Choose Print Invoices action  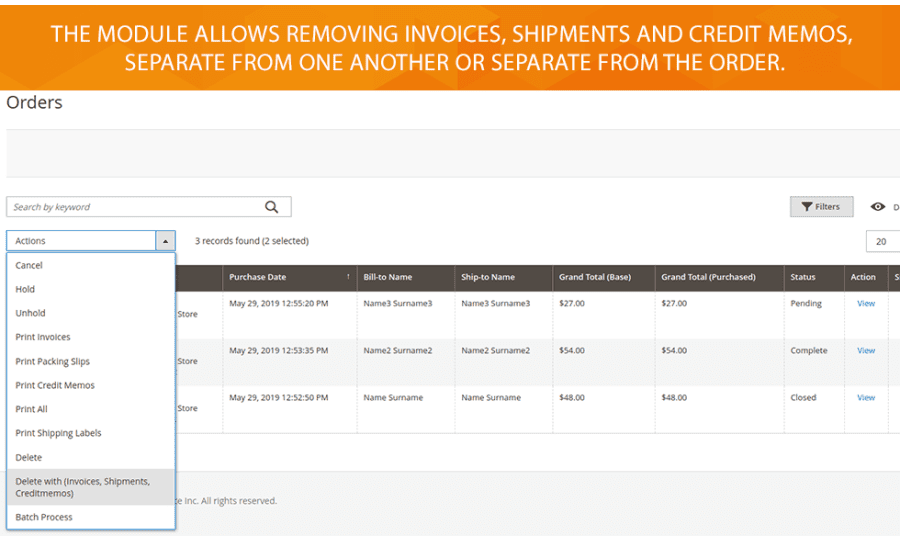[43, 337]
